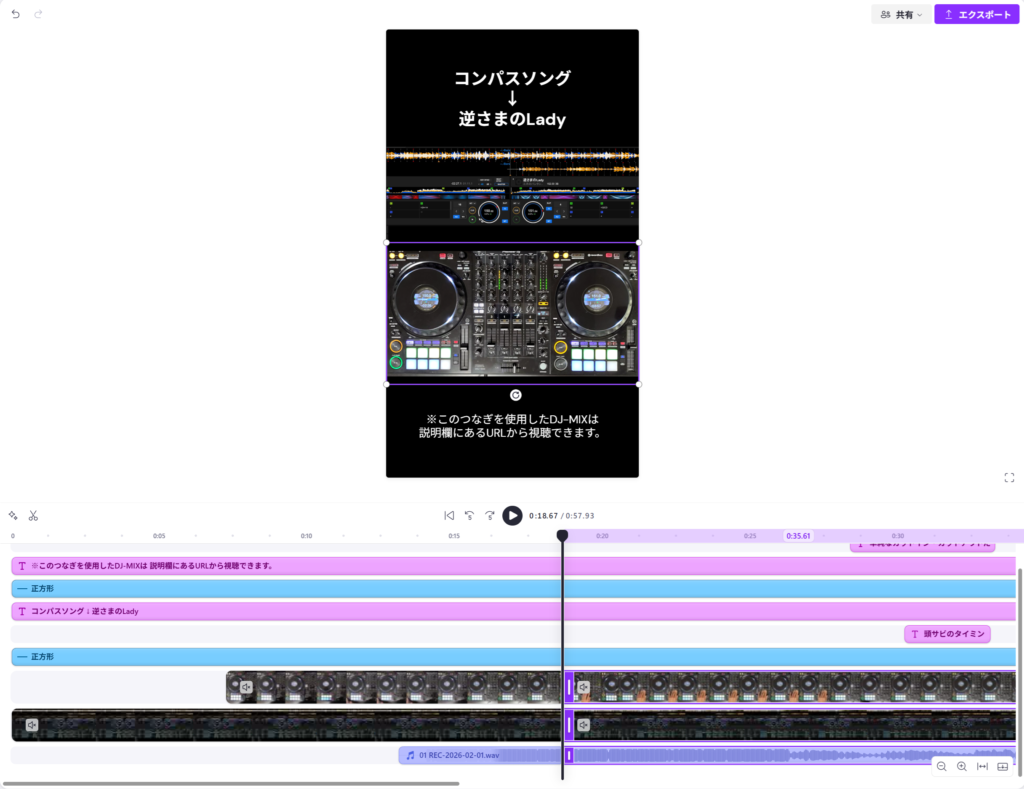Toggle mute on bottom waveform video track
The height and width of the screenshot is (789, 1024).
[32, 725]
